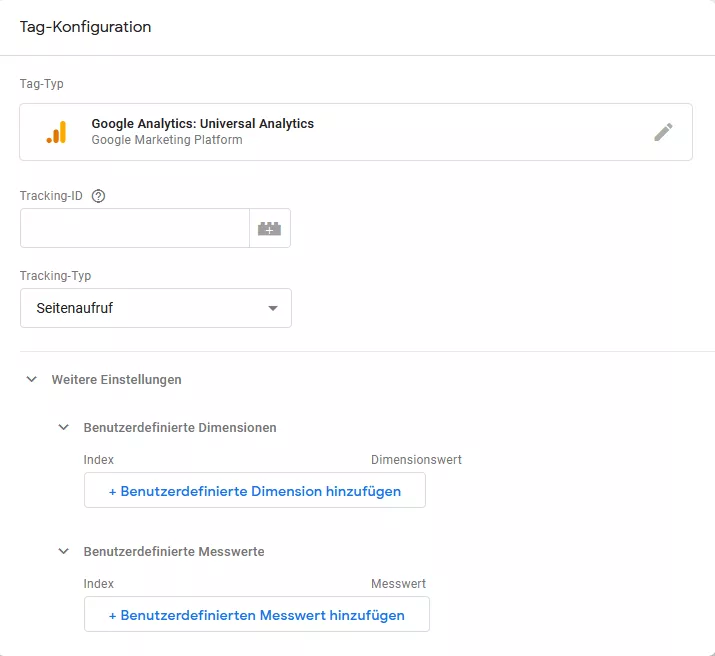Screen dimensions: 715x656
Task: Click Benutzerdefinierte Dimension hinzufügen button
Action: tap(255, 491)
